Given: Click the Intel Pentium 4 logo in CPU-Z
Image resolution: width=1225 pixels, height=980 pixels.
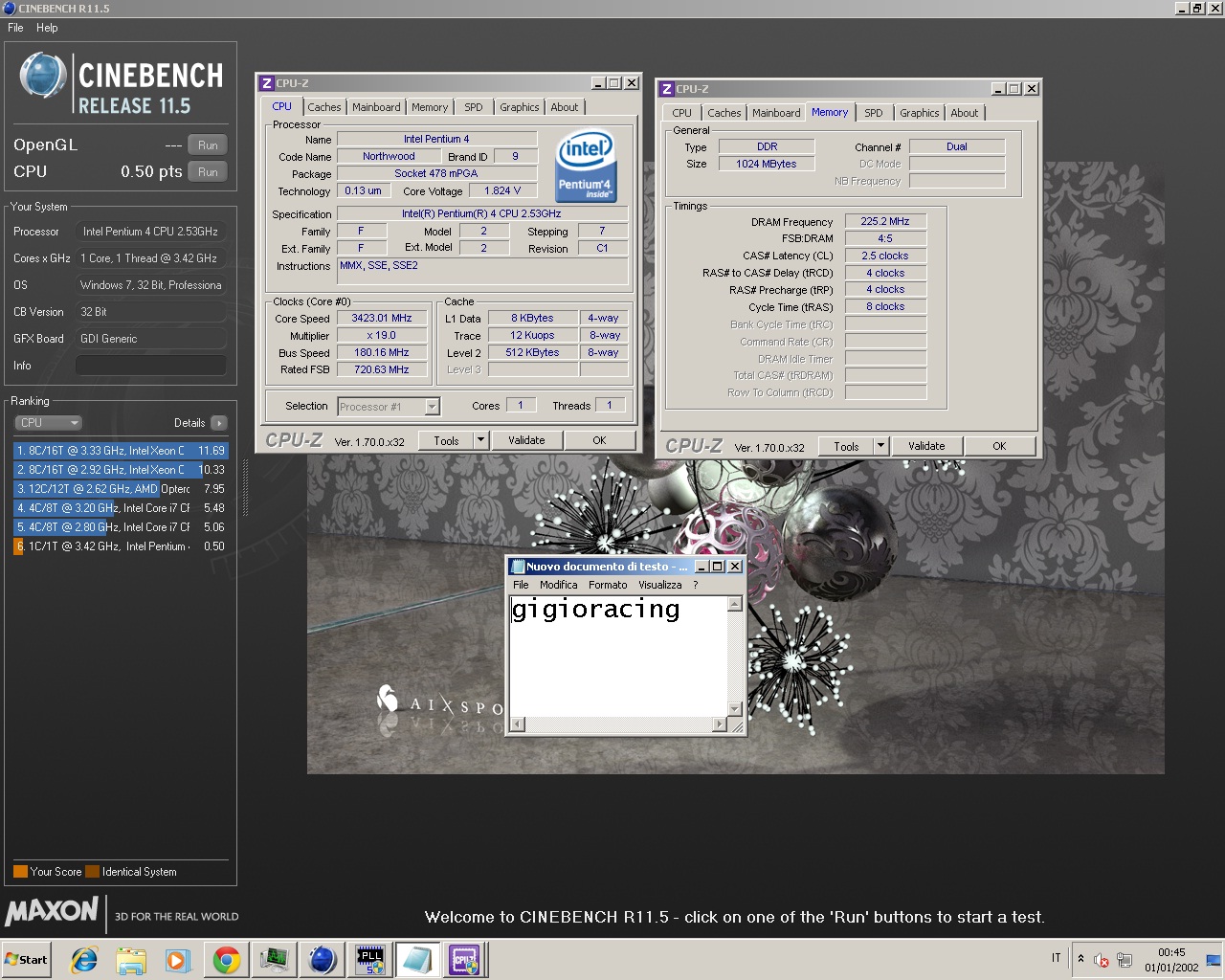Looking at the screenshot, I should [585, 166].
